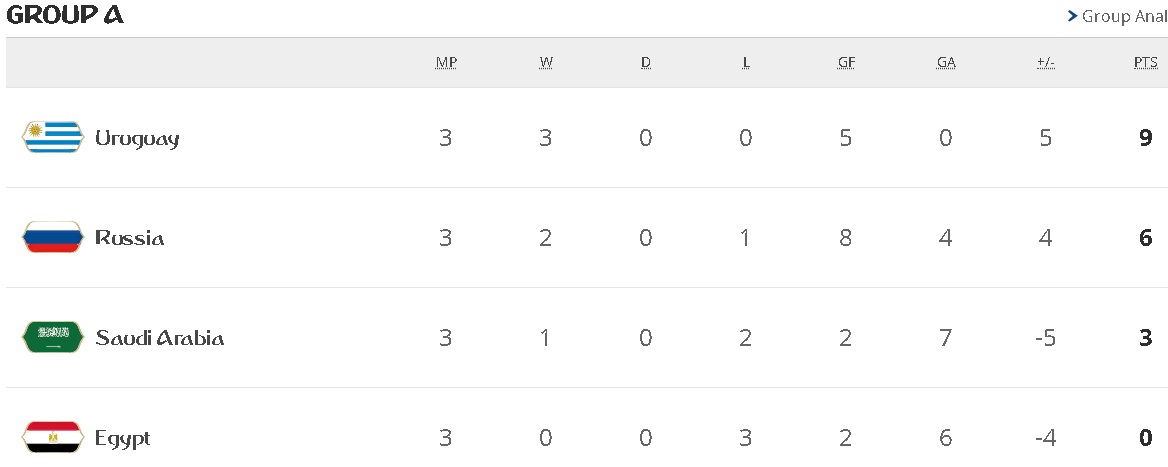This screenshot has width=1168, height=467.
Task: Open the Saudi Arabia team page
Action: [x=159, y=338]
